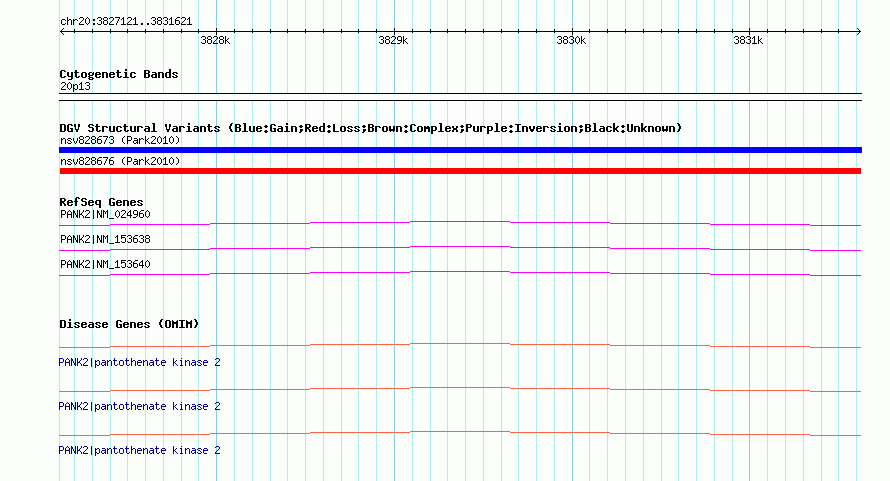The width and height of the screenshot is (890, 481).
Task: Open the nsv828673 (Park2010) variant label
Action: pos(120,140)
